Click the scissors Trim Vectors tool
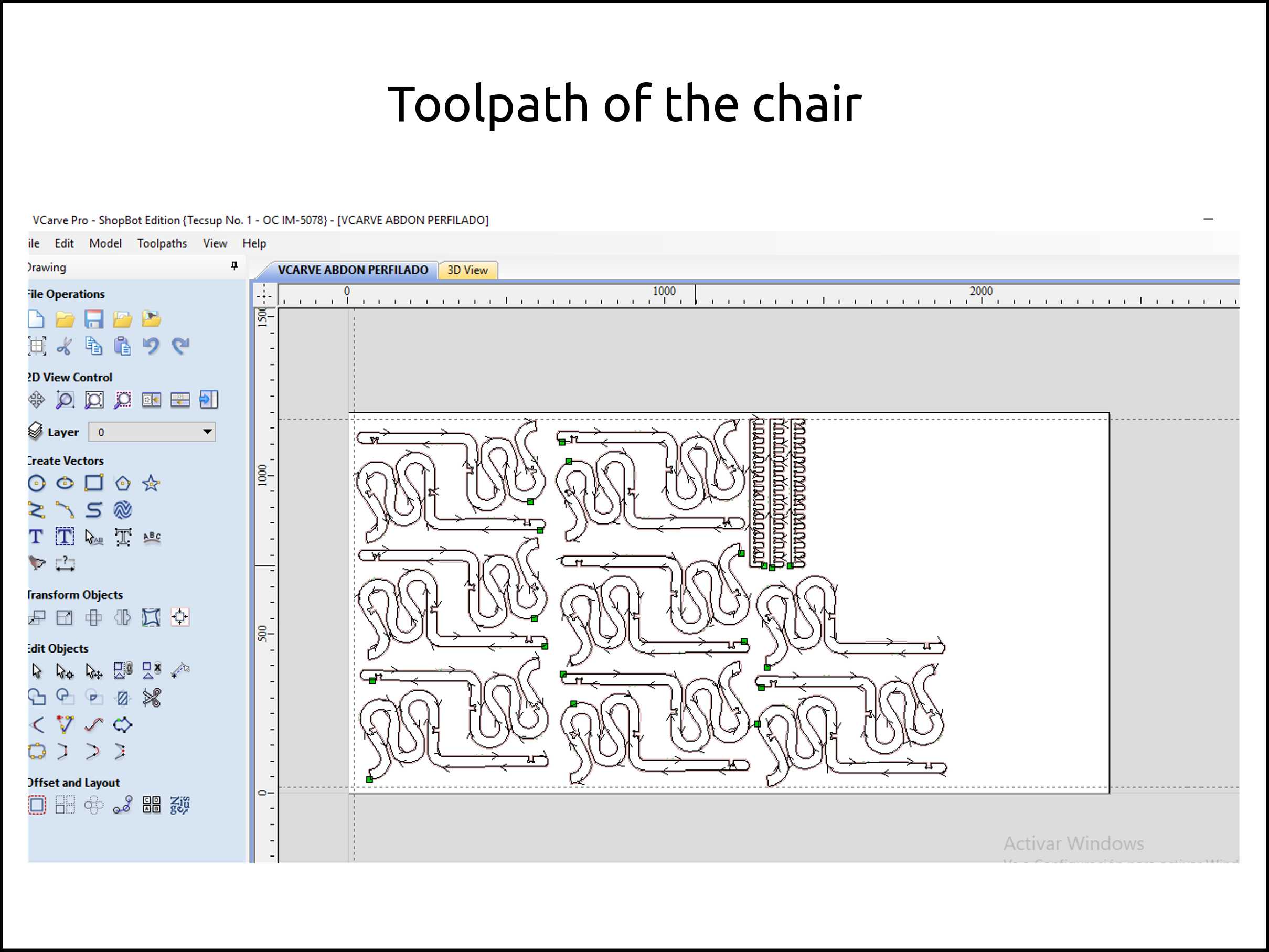1269x952 pixels. (152, 698)
